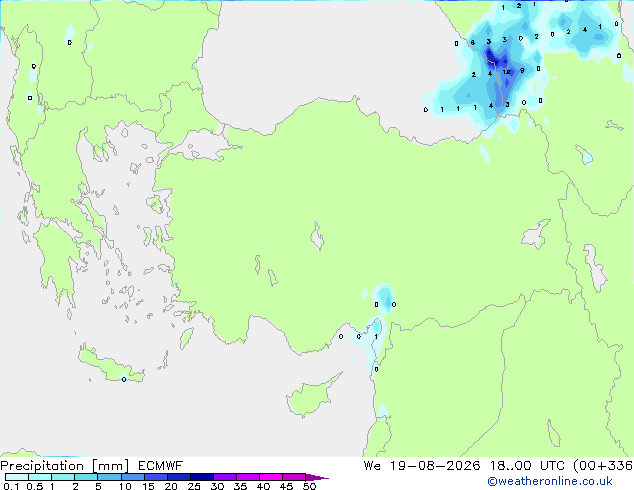Click the legend swatch between 0.1 and 0.5

click(x=17, y=477)
